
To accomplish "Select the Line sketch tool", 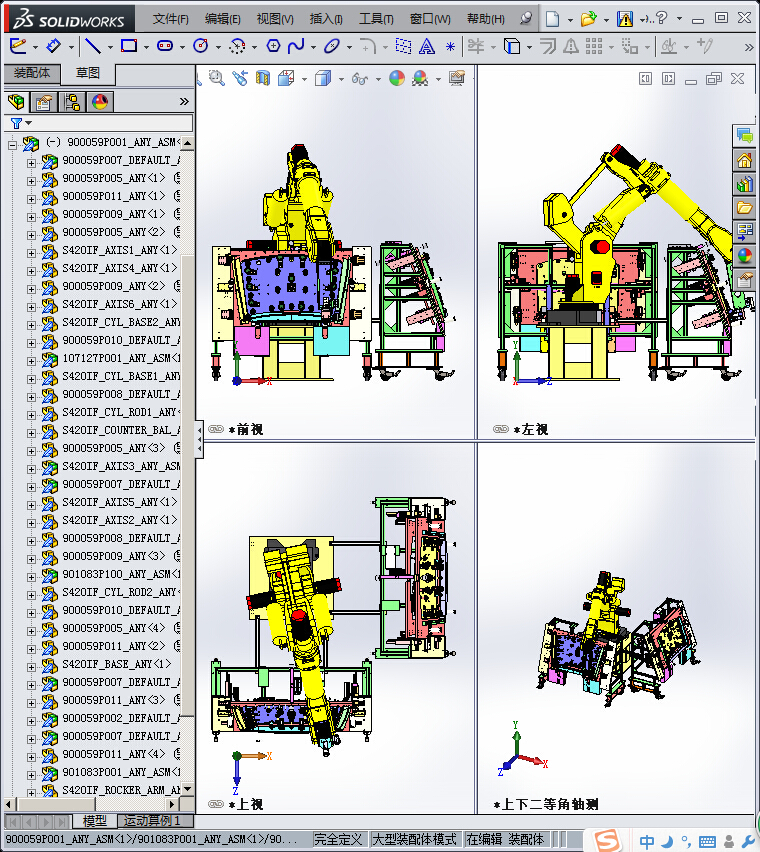I will tap(93, 46).
